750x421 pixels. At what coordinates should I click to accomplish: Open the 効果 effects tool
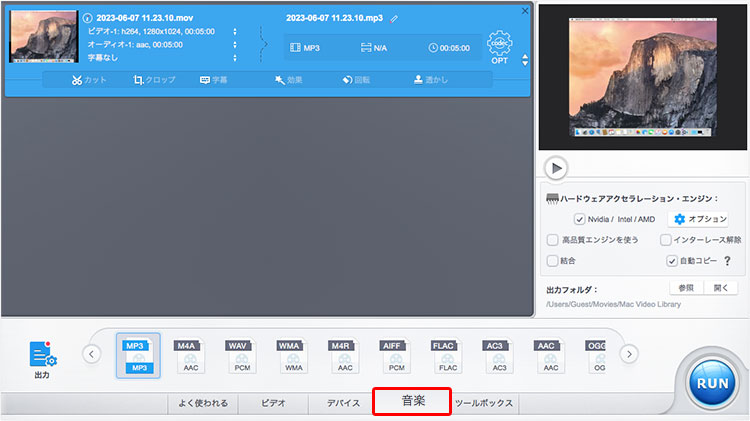[288, 80]
